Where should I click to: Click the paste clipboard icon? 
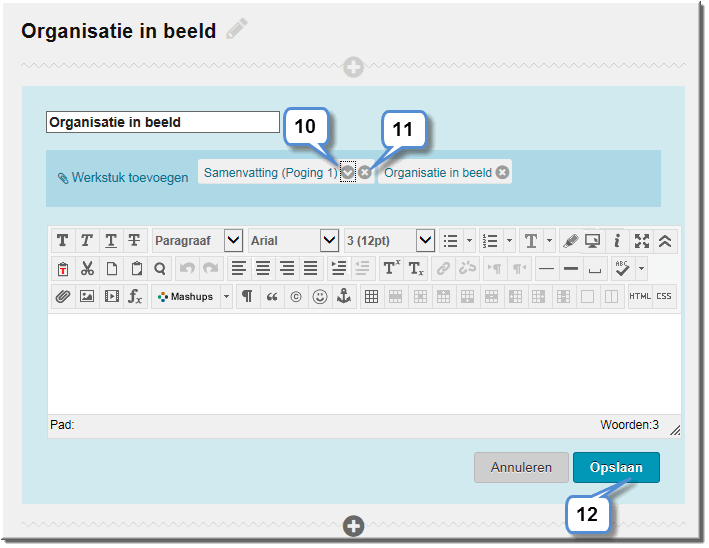click(136, 269)
